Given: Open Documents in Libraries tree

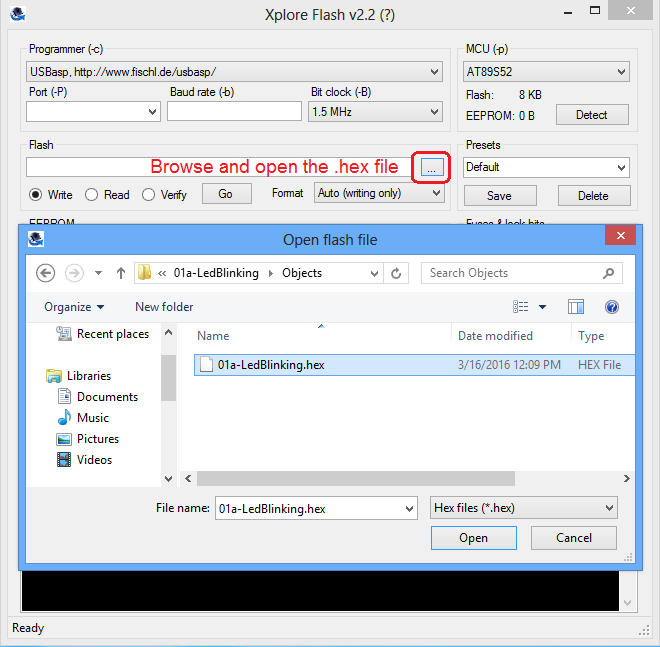Looking at the screenshot, I should pyautogui.click(x=107, y=397).
